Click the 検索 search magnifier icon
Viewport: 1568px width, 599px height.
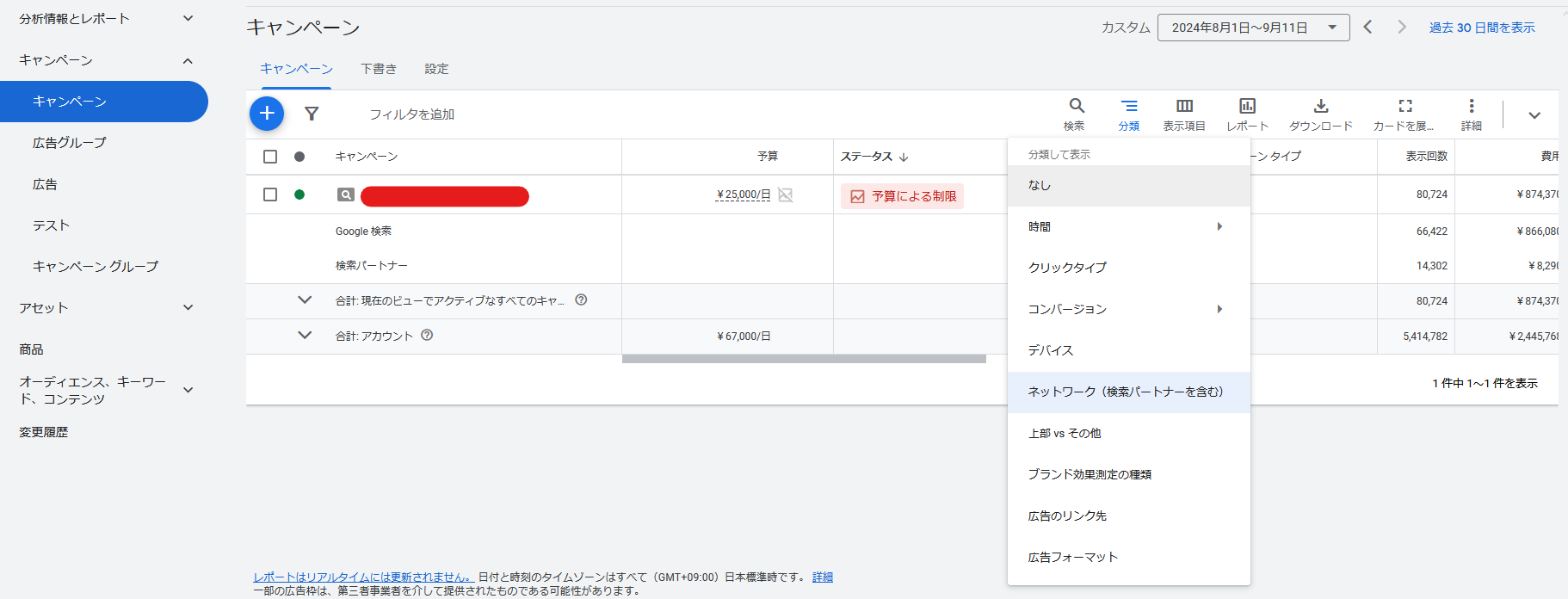[1076, 106]
